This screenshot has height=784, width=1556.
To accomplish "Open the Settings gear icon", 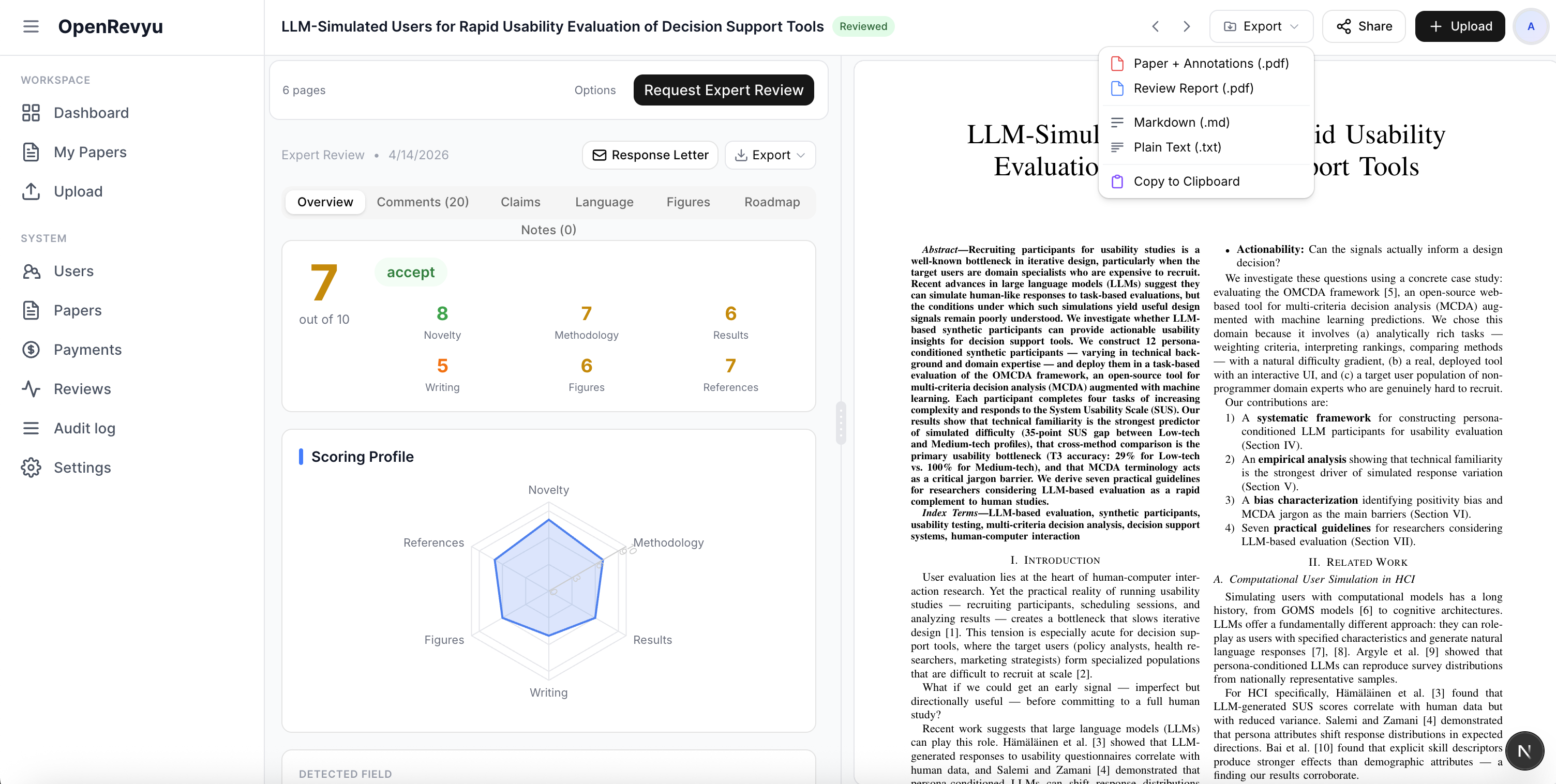I will pos(31,468).
